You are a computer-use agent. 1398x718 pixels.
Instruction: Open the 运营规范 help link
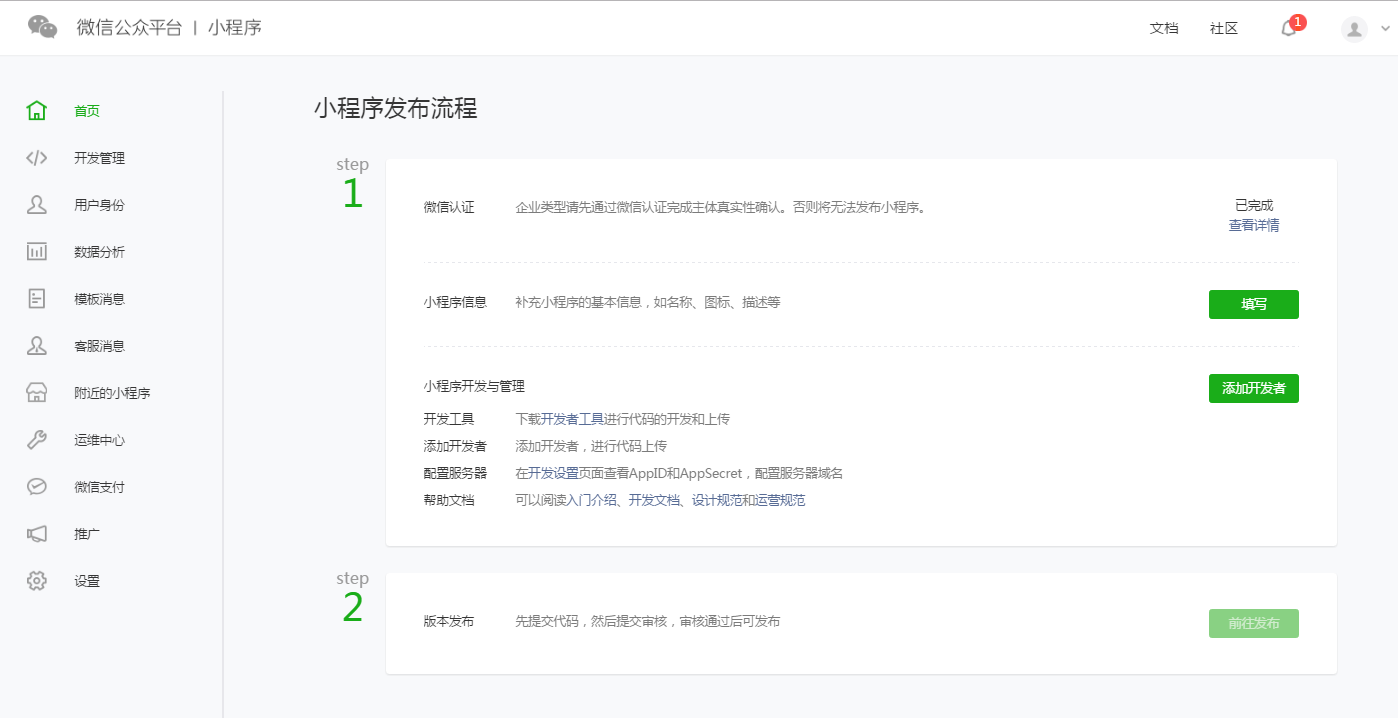(x=780, y=500)
